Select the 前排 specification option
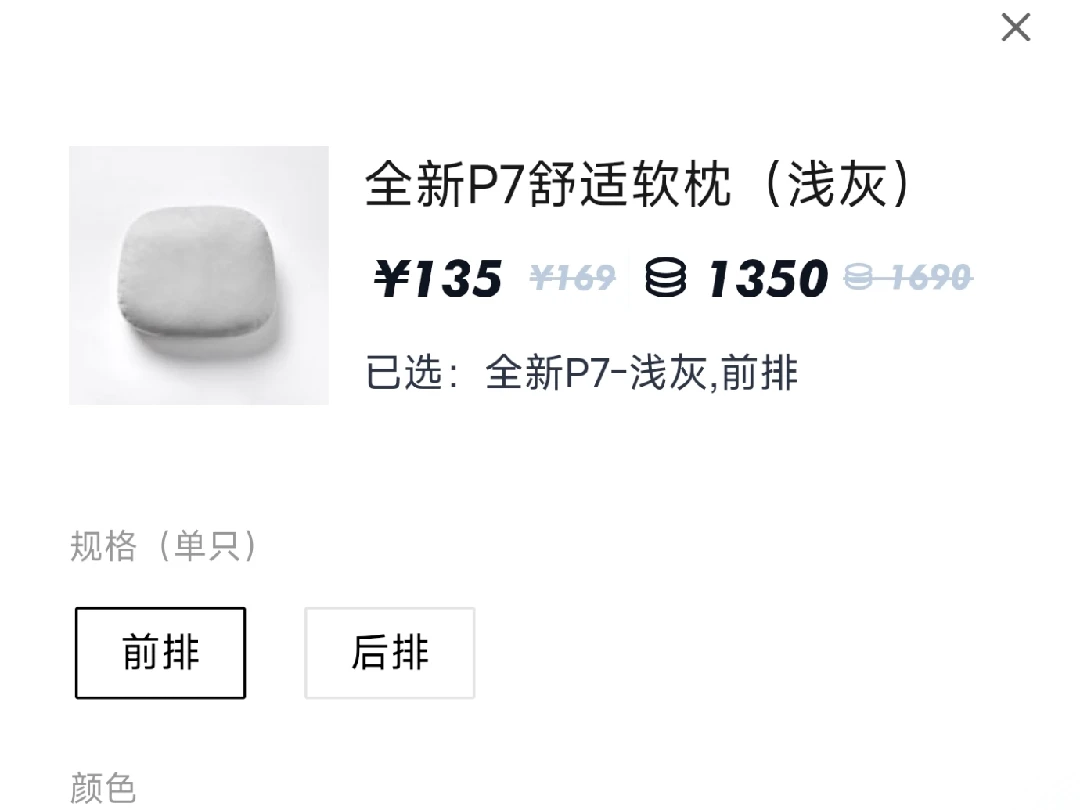1080x810 pixels. [x=160, y=652]
